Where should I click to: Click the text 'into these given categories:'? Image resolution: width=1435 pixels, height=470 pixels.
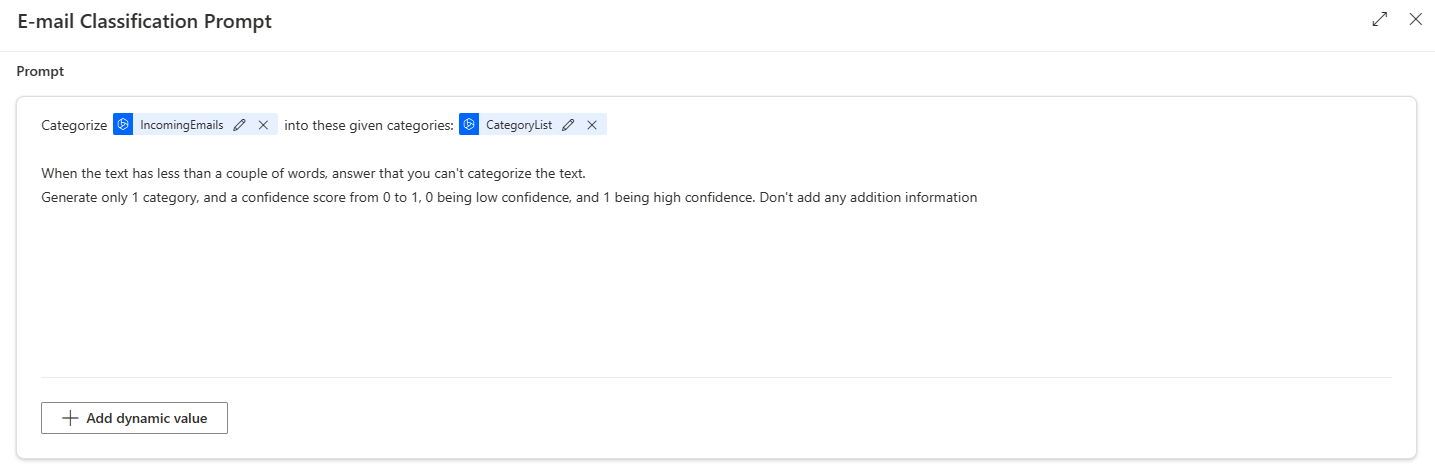coord(369,125)
